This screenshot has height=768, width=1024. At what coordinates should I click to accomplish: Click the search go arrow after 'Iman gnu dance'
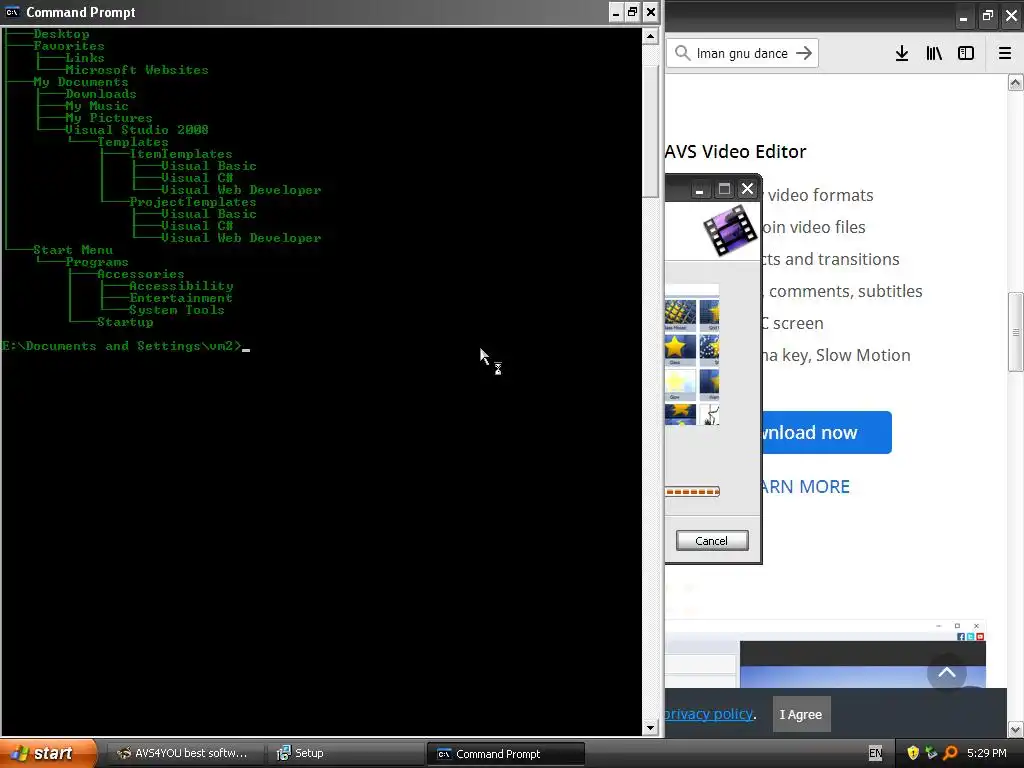(804, 53)
